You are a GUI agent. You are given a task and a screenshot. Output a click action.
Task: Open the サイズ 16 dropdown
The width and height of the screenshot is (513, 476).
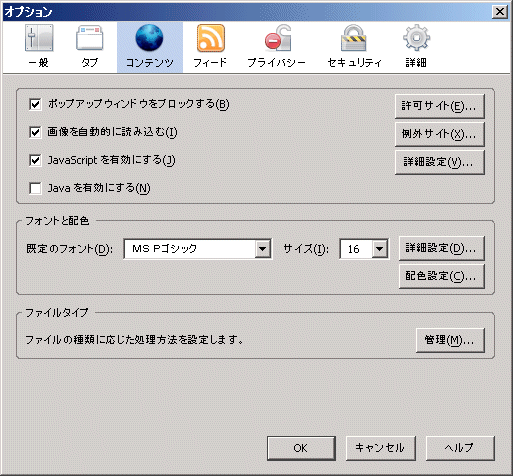pyautogui.click(x=364, y=249)
